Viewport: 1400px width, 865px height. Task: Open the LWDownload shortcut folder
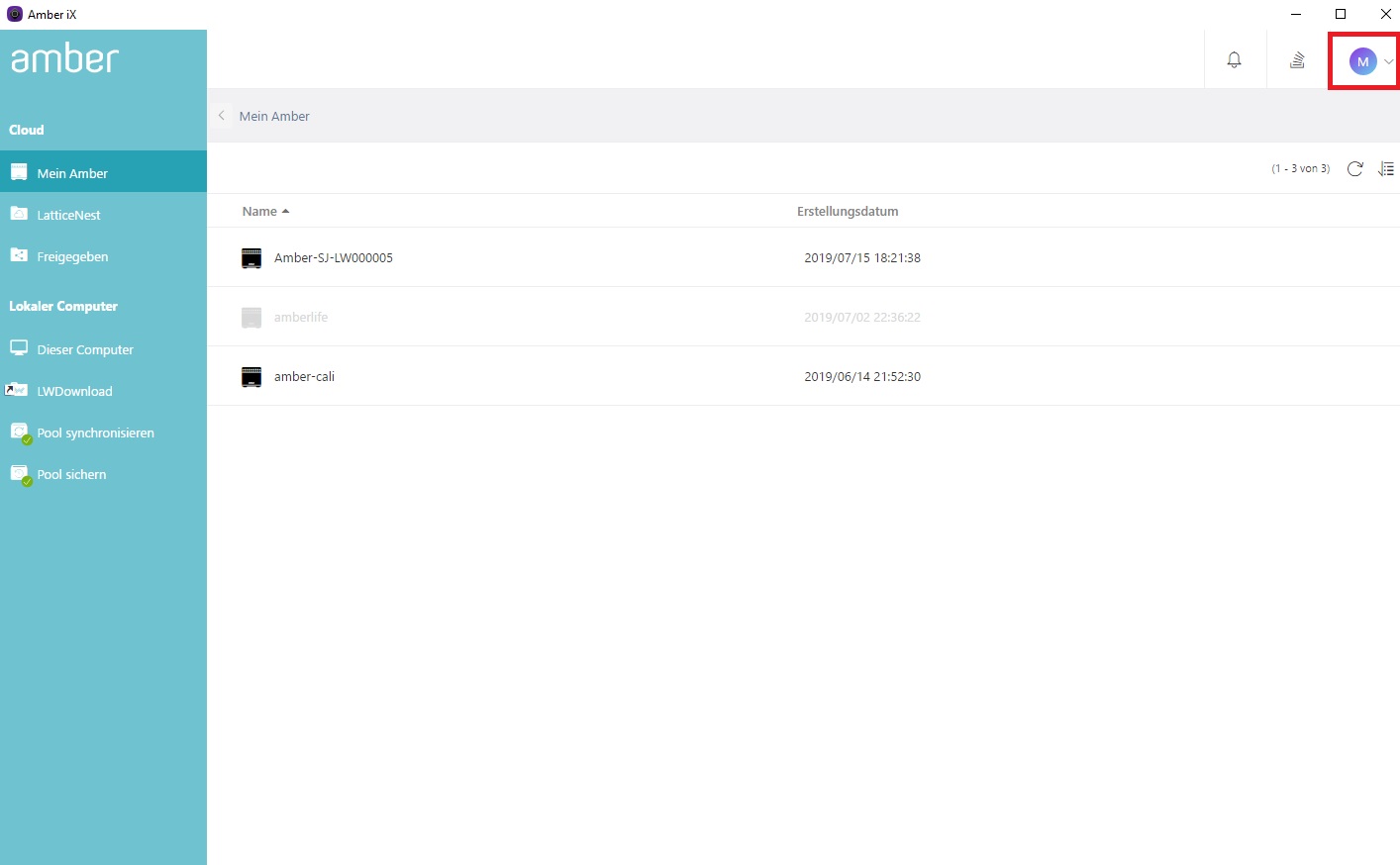coord(103,390)
